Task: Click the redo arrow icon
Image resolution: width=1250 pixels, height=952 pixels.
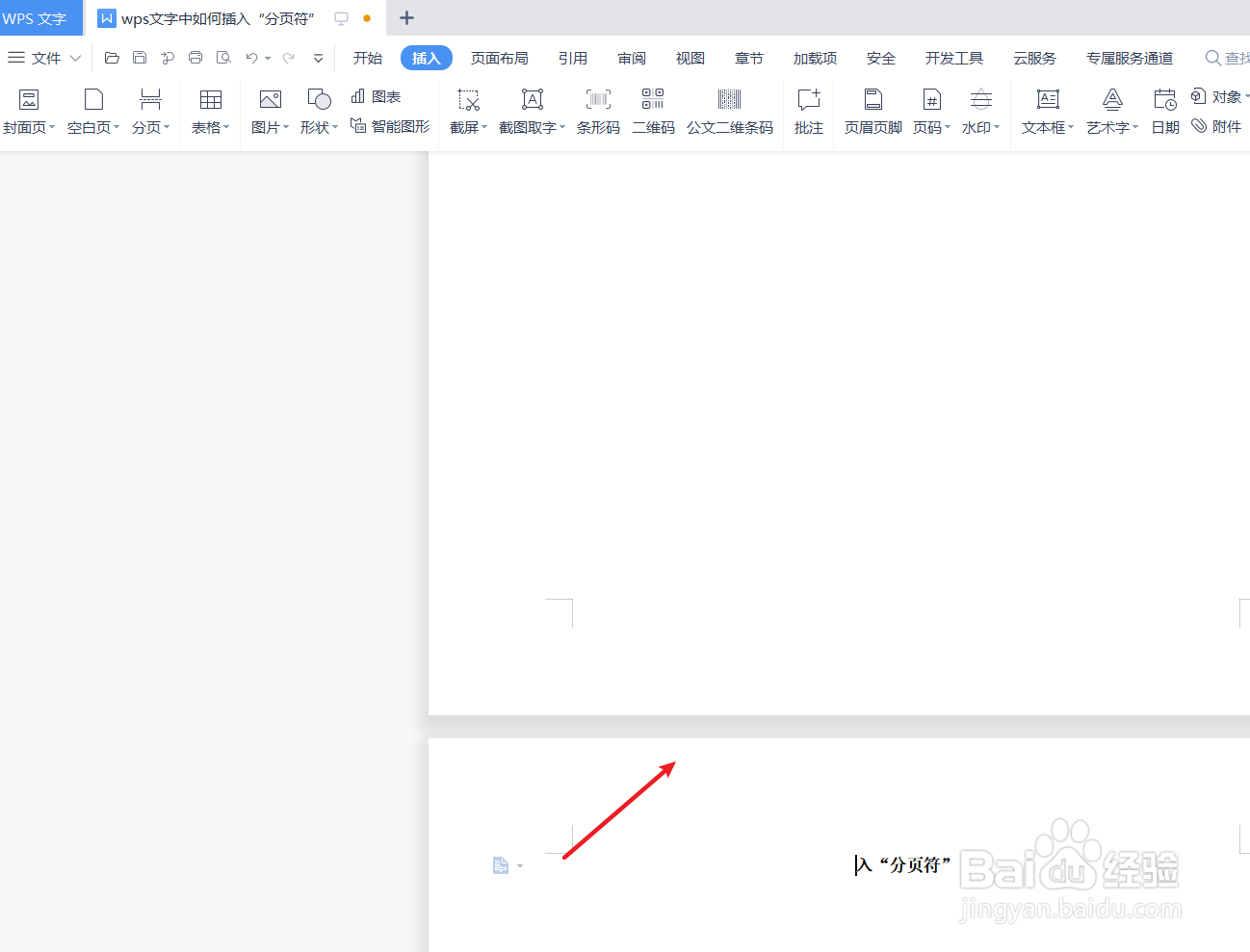Action: (288, 58)
